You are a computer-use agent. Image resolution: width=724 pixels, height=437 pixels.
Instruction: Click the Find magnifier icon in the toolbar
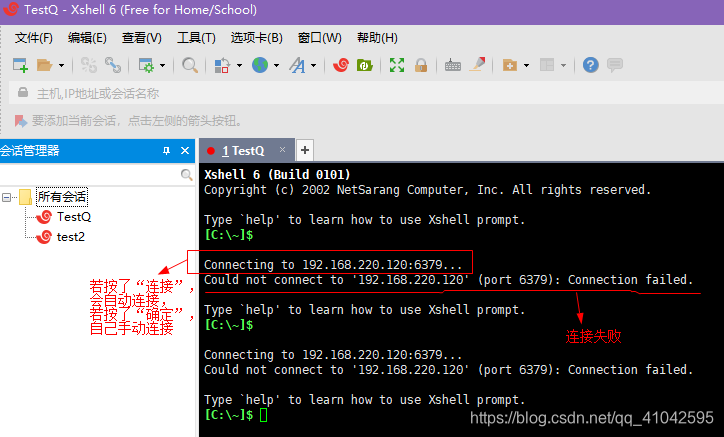click(190, 65)
